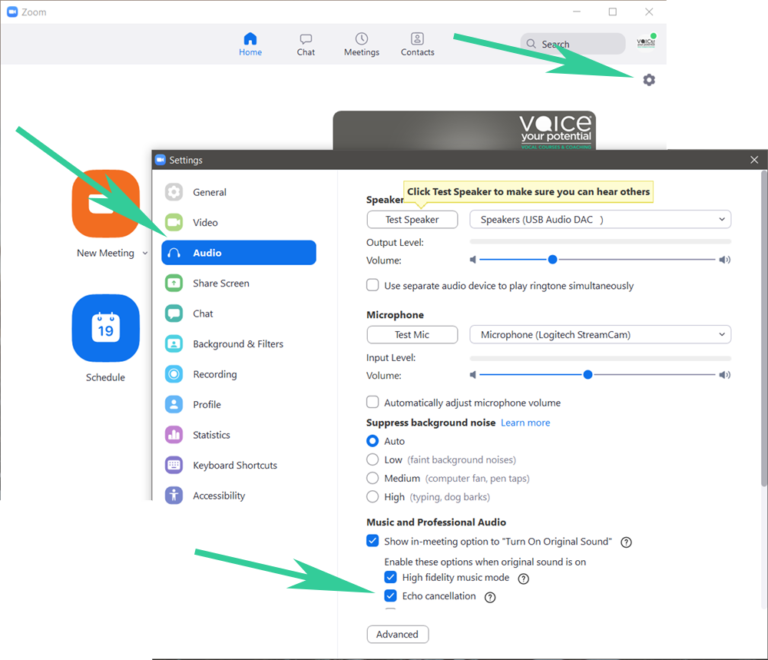The image size is (768, 660).
Task: Expand New Meeting options arrow
Action: pos(145,253)
